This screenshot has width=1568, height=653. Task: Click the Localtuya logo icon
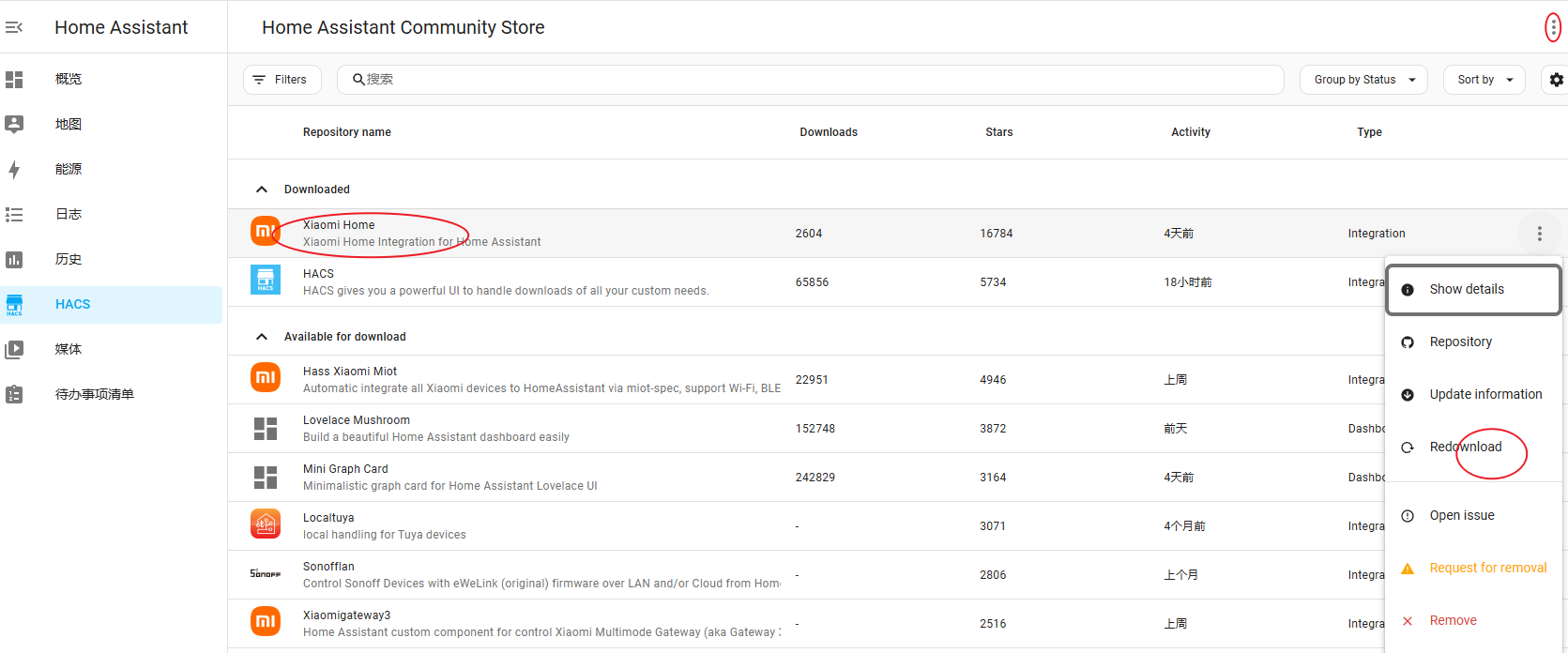(x=266, y=524)
